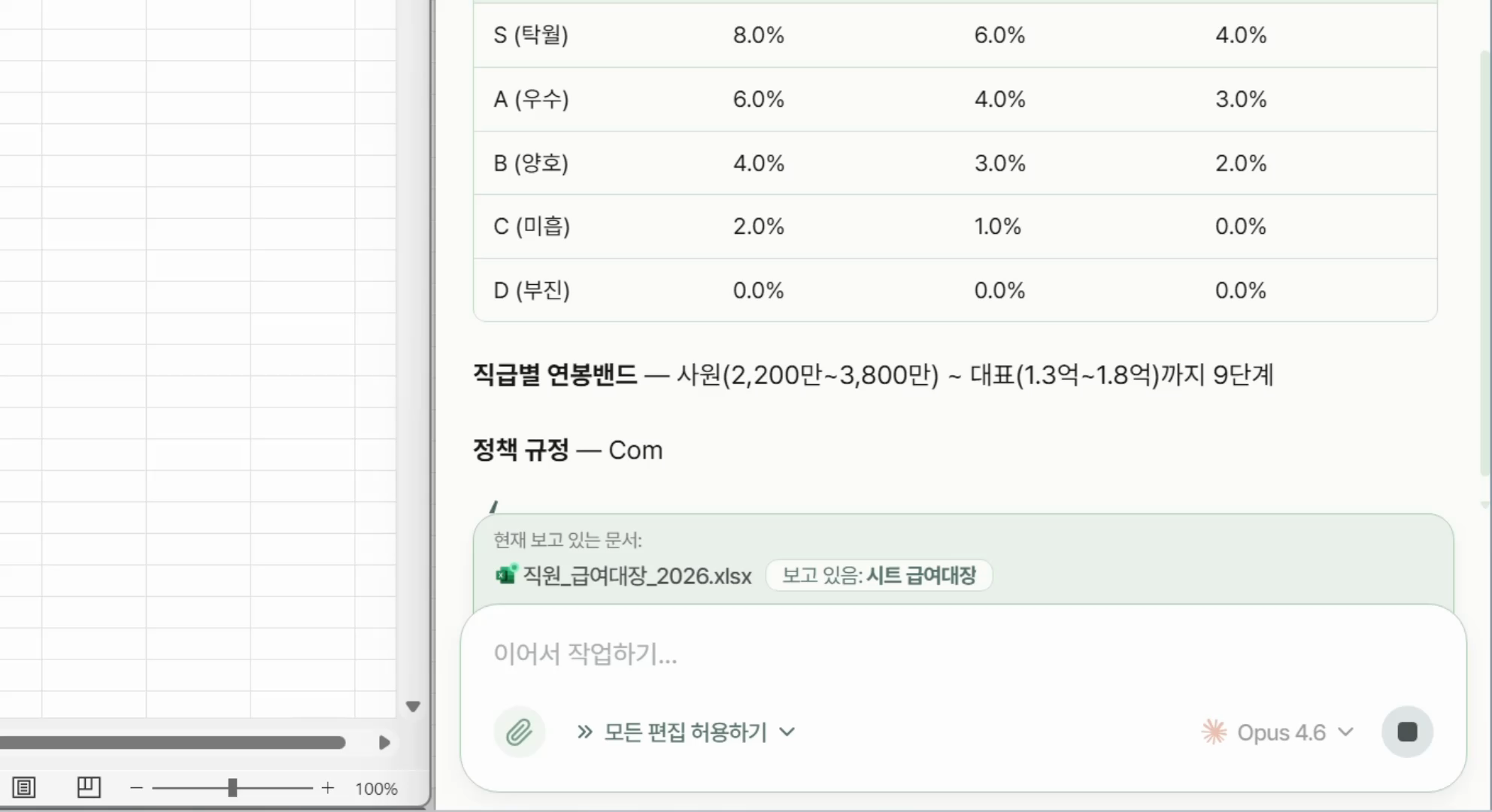
Task: Click the sheet's horizontal scrollbar thumb
Action: [x=173, y=743]
